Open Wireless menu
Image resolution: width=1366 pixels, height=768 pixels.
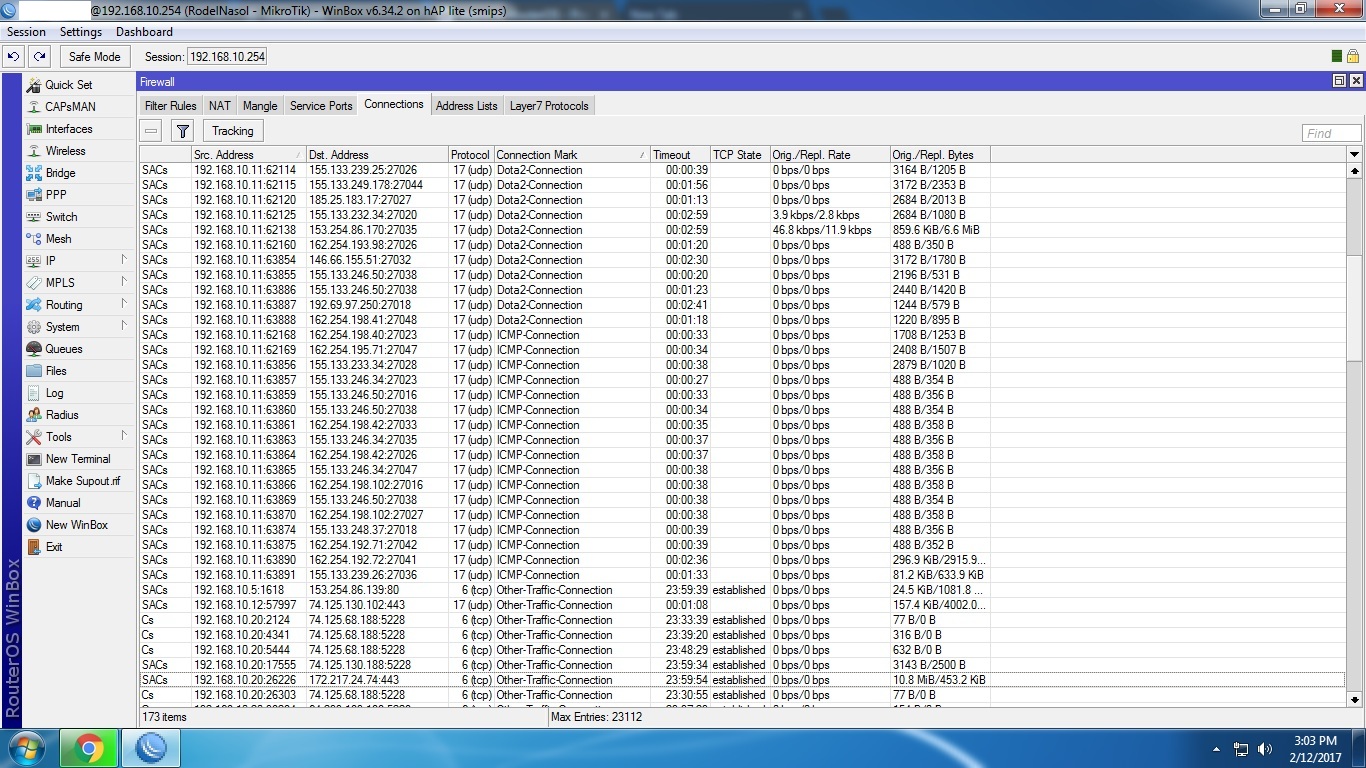pyautogui.click(x=65, y=151)
